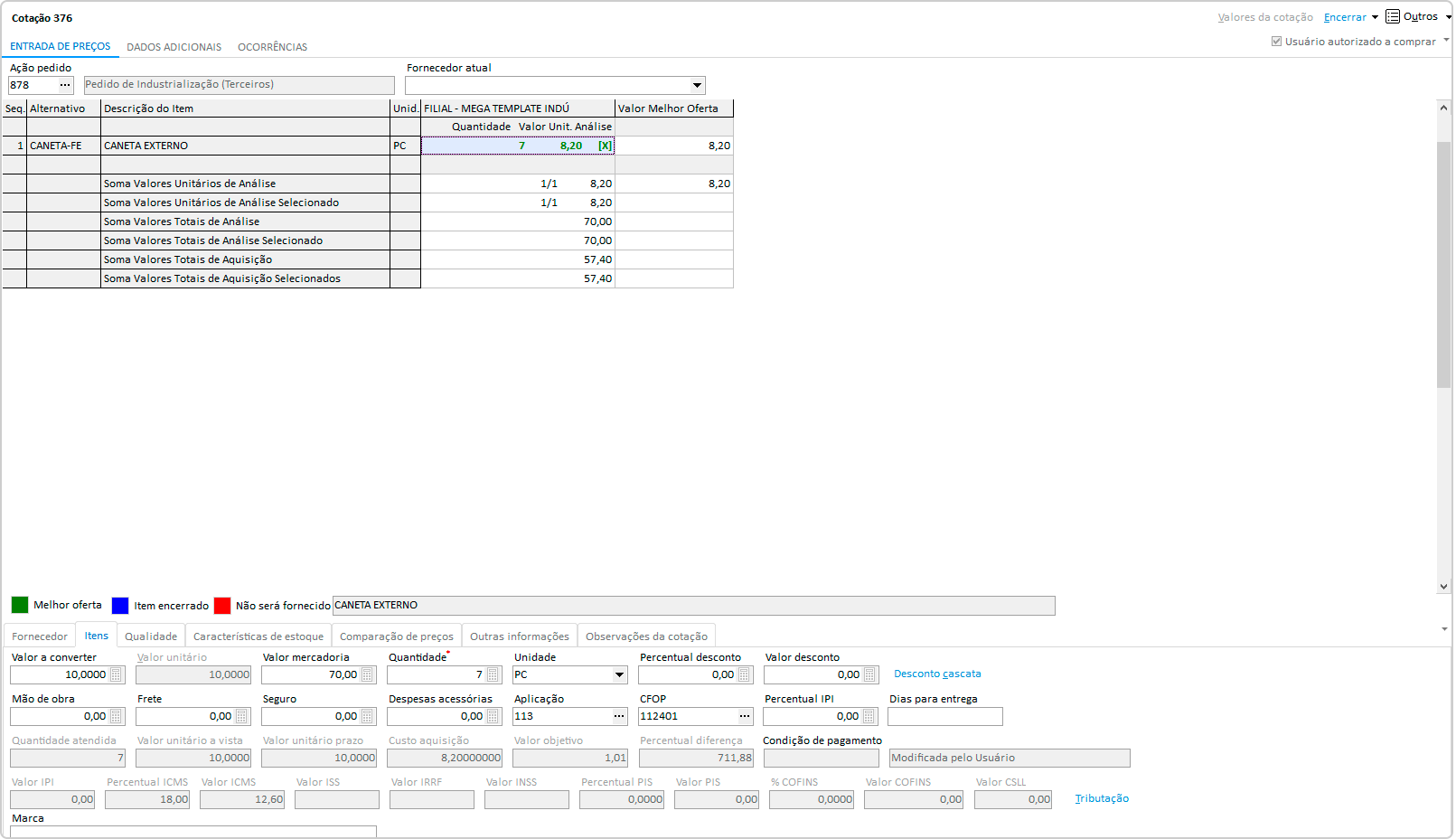Open calculator icon in Quantidade field
Image resolution: width=1456 pixels, height=839 pixels.
coord(493,675)
